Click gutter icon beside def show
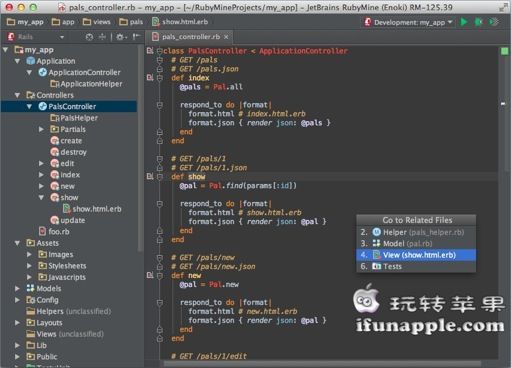The width and height of the screenshot is (511, 368). (x=150, y=177)
